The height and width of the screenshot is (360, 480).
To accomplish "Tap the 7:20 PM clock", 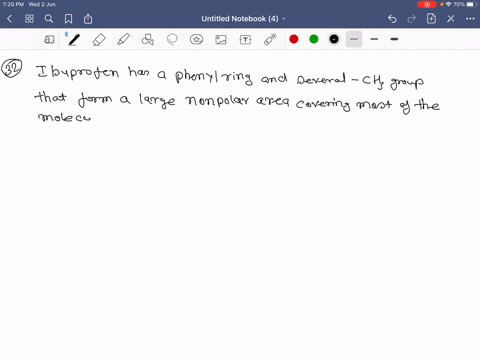I will click(13, 4).
